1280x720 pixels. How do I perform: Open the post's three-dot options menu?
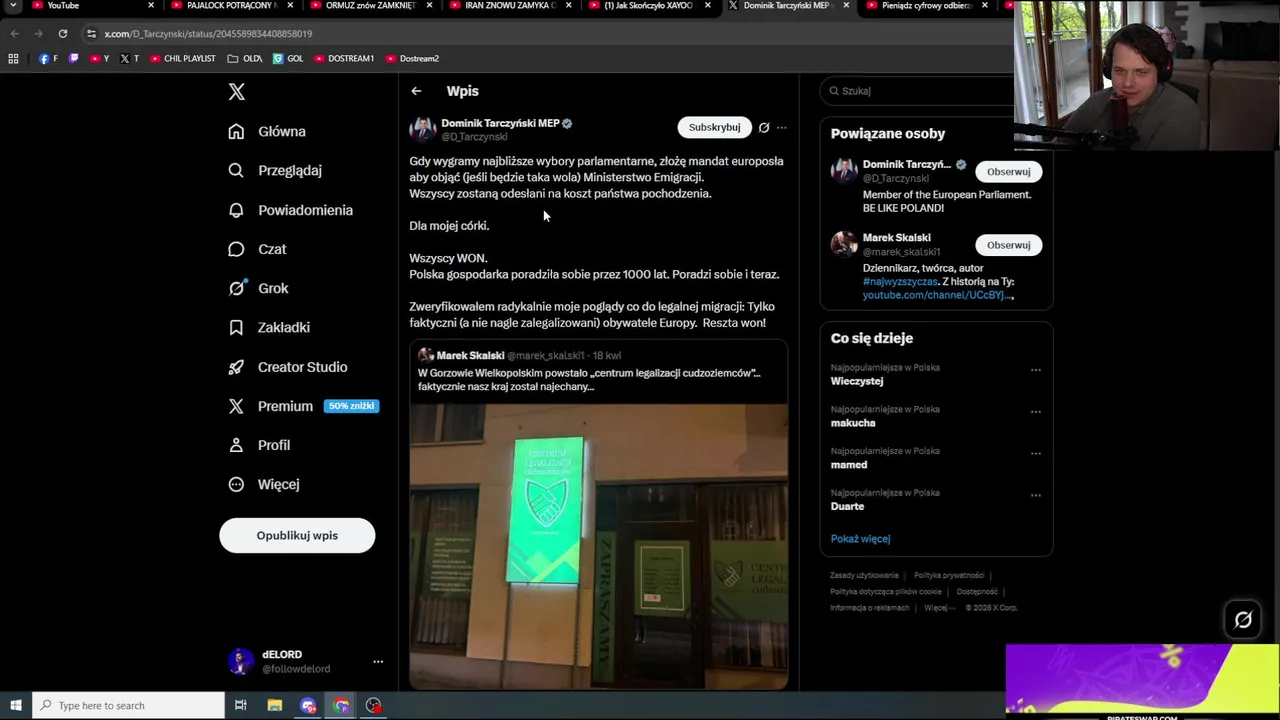point(782,127)
